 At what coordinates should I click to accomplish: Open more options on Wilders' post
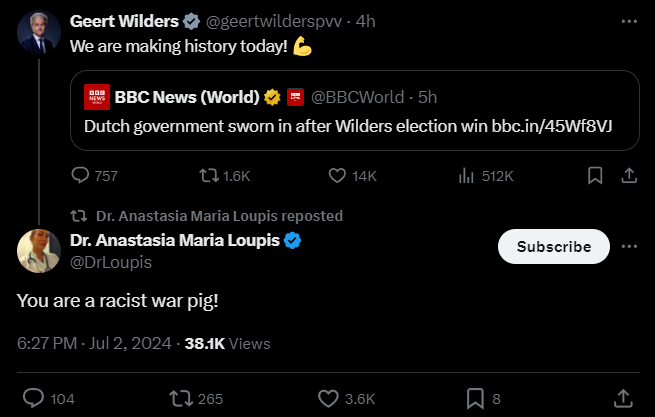628,20
